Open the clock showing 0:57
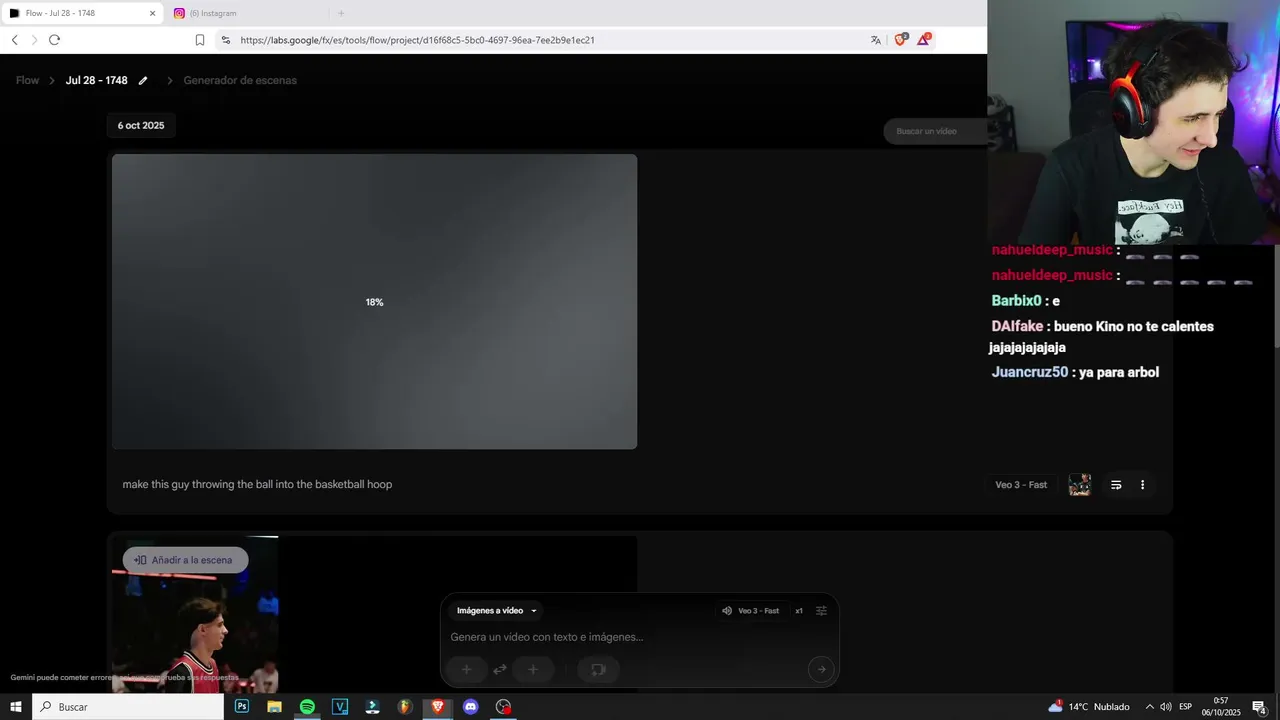1280x720 pixels. click(1220, 707)
